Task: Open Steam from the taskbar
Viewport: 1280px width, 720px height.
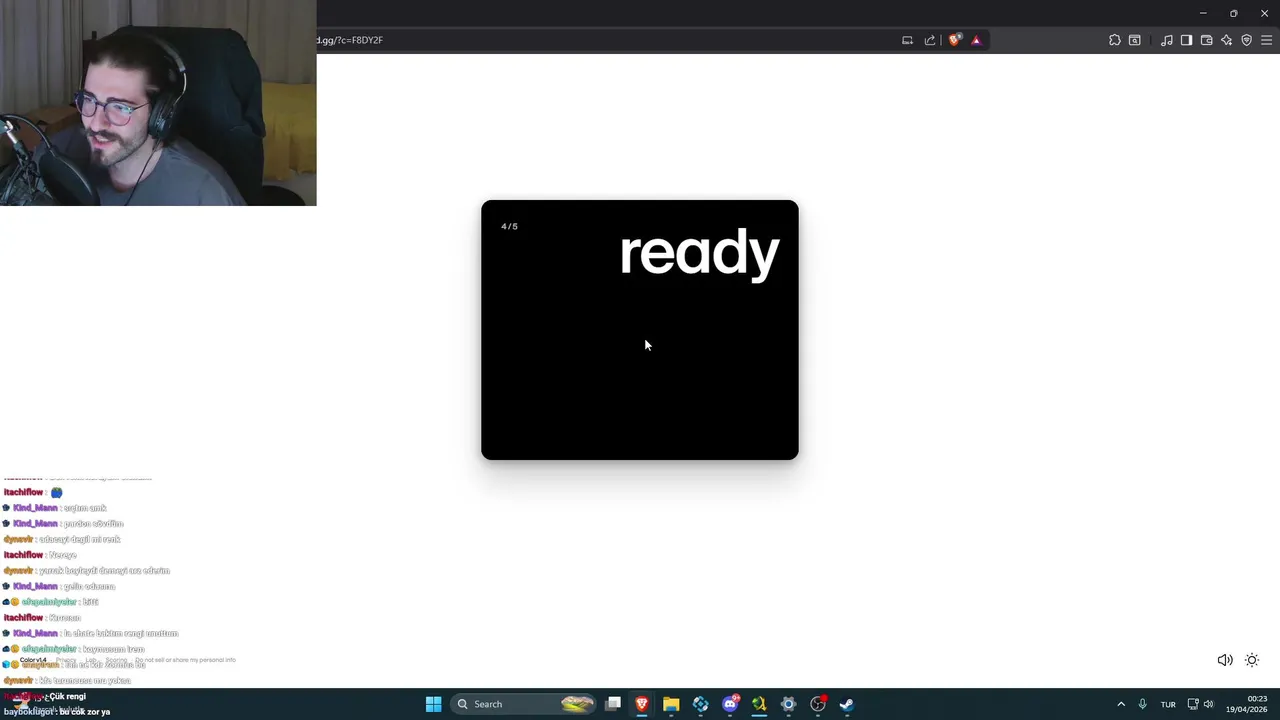Action: tap(847, 704)
